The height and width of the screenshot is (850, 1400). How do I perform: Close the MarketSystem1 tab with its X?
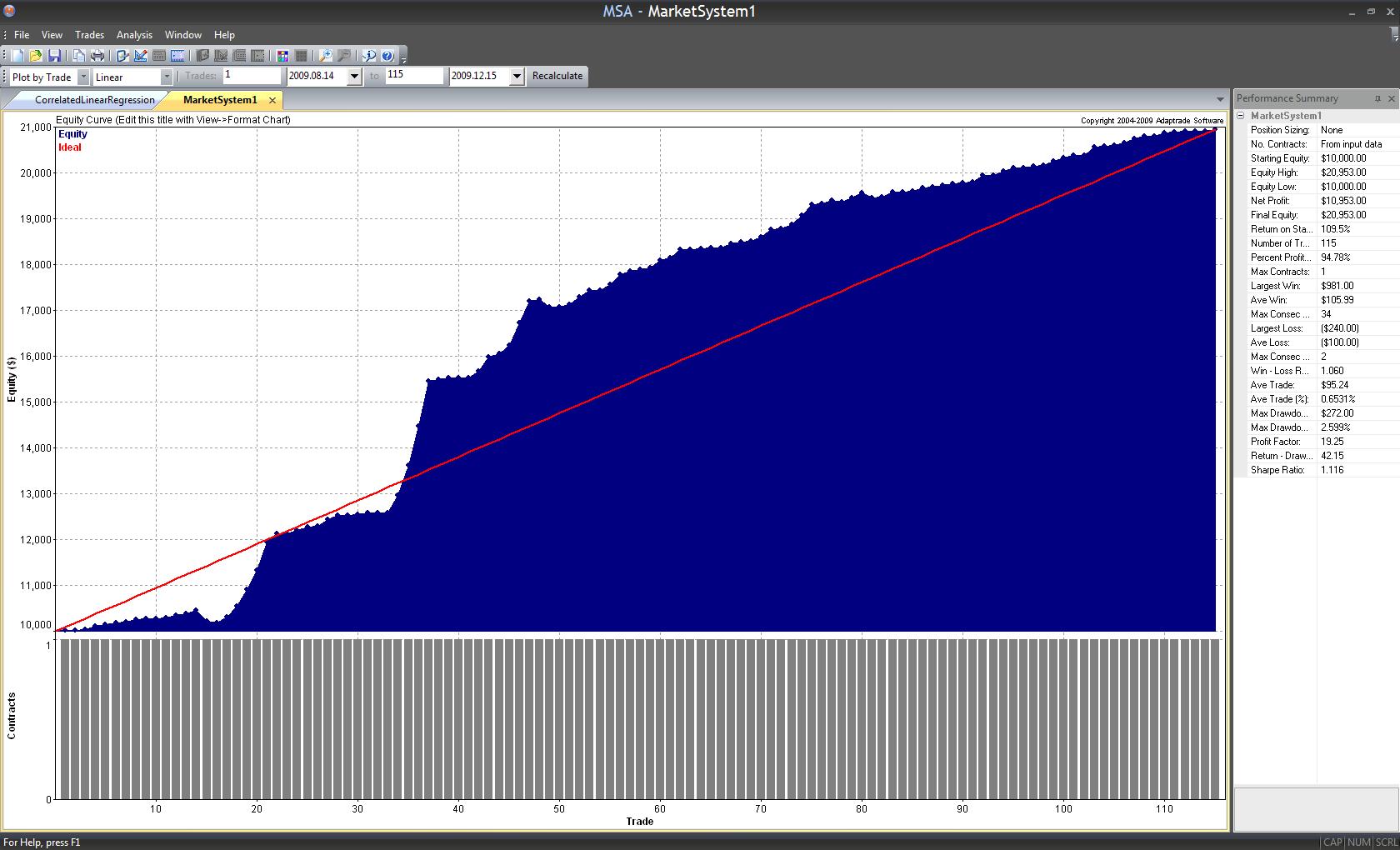coord(272,100)
